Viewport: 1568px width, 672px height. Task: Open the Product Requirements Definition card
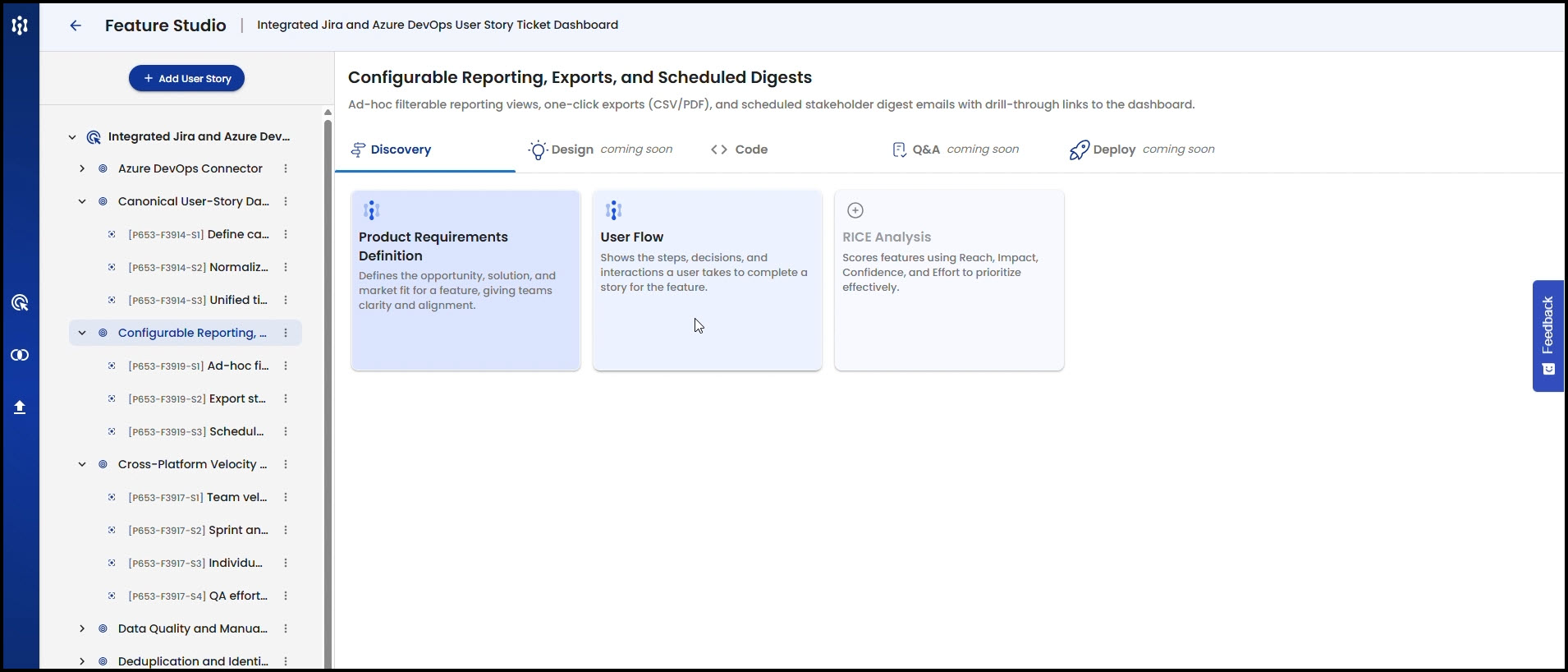(465, 280)
